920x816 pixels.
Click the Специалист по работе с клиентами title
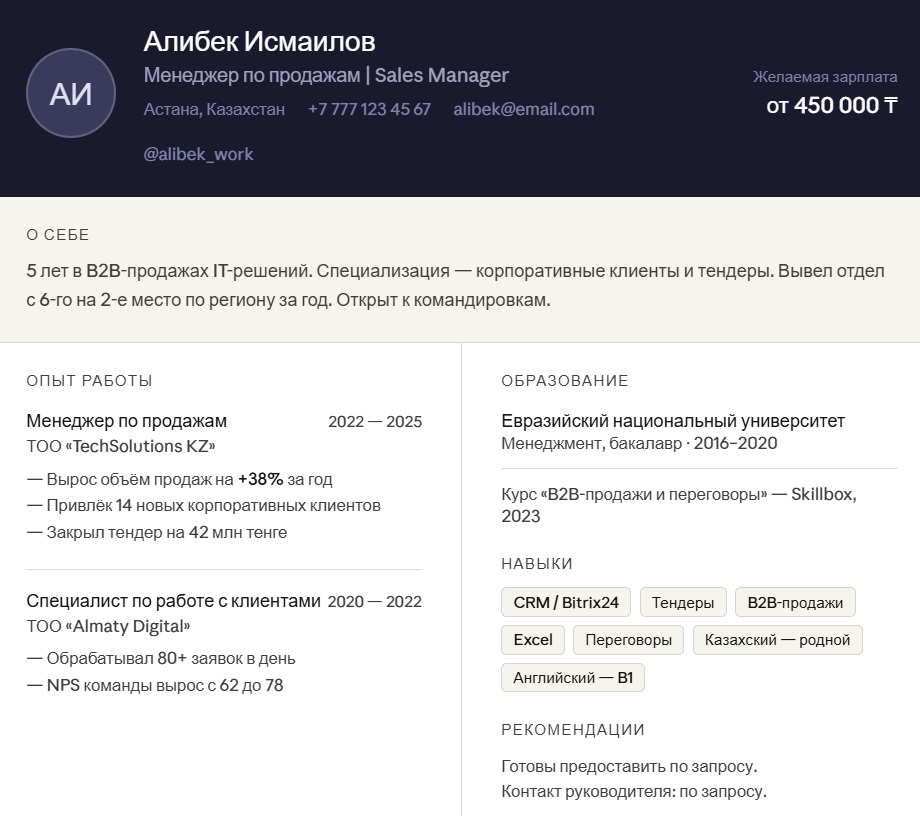[x=173, y=601]
